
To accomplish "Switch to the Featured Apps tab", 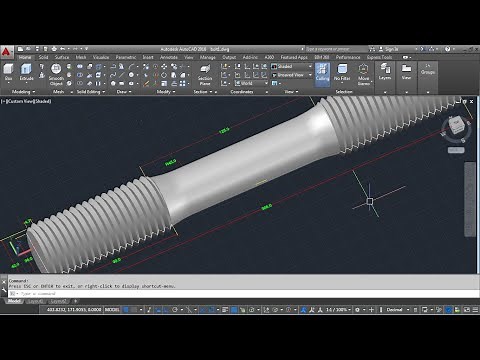I will click(x=294, y=57).
